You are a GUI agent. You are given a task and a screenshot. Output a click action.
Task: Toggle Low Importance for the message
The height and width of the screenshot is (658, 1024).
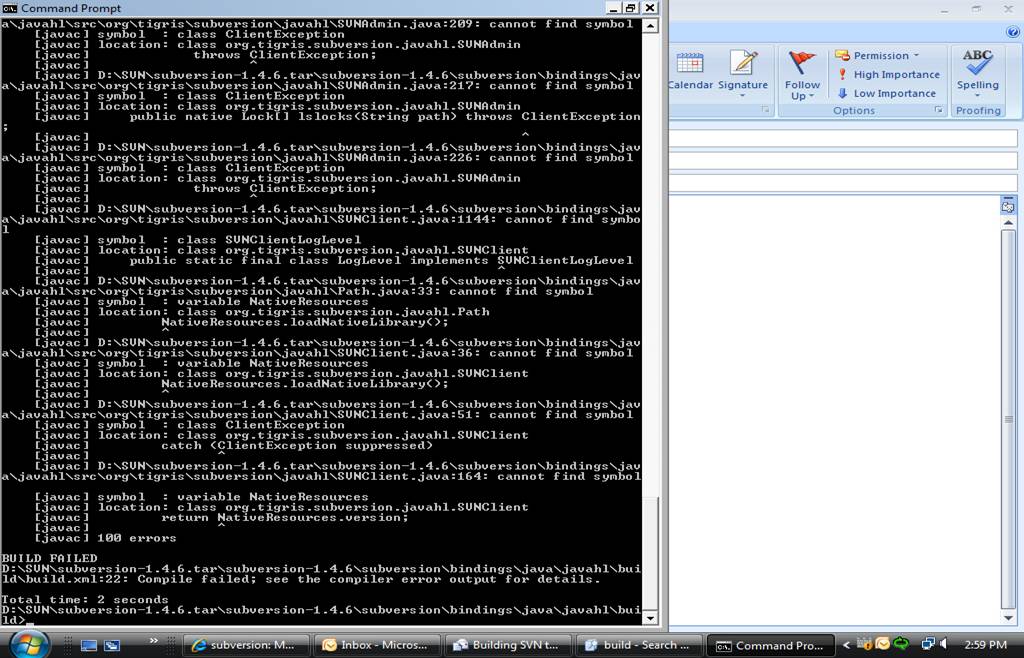pyautogui.click(x=887, y=93)
